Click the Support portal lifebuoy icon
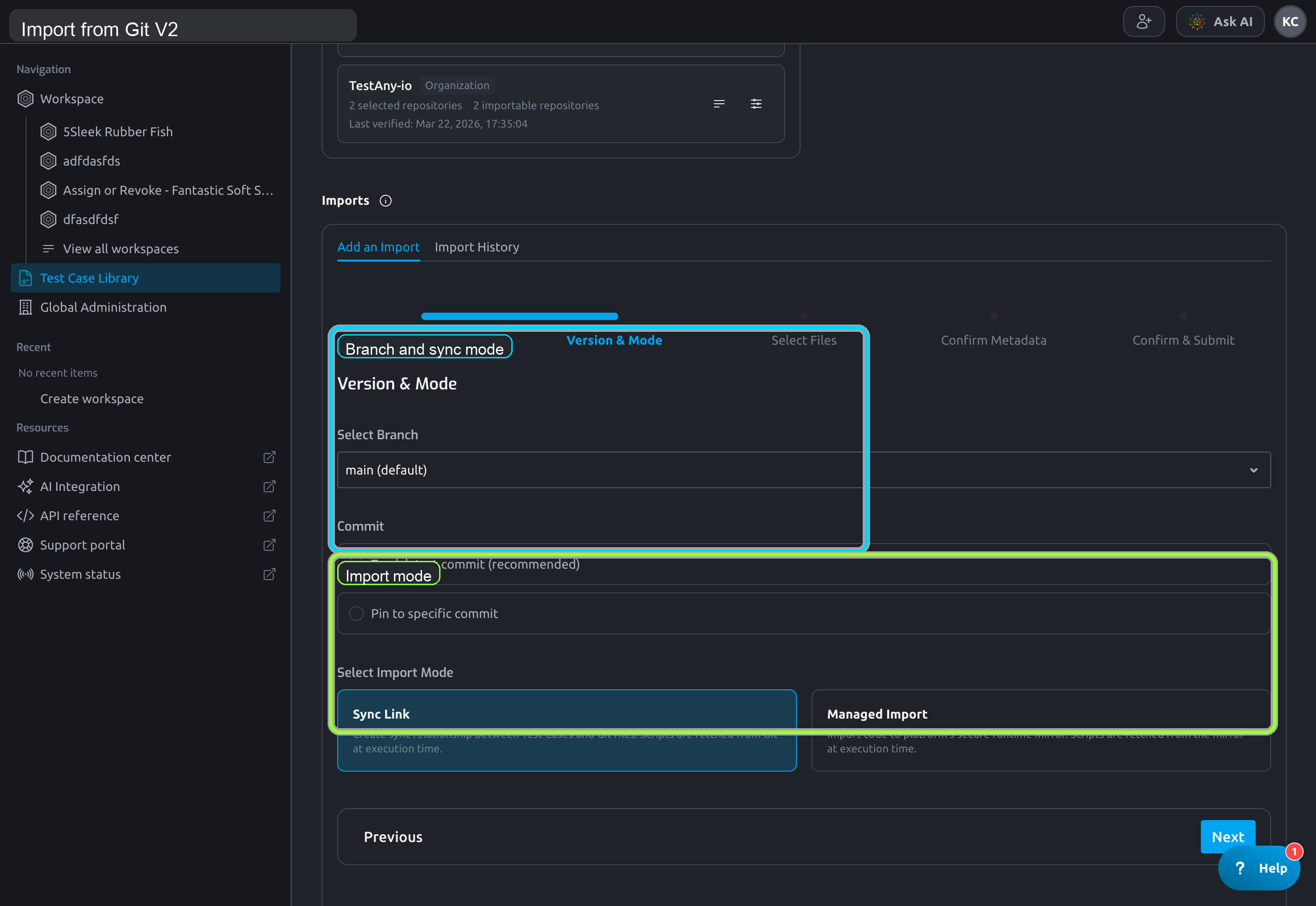 coord(26,545)
